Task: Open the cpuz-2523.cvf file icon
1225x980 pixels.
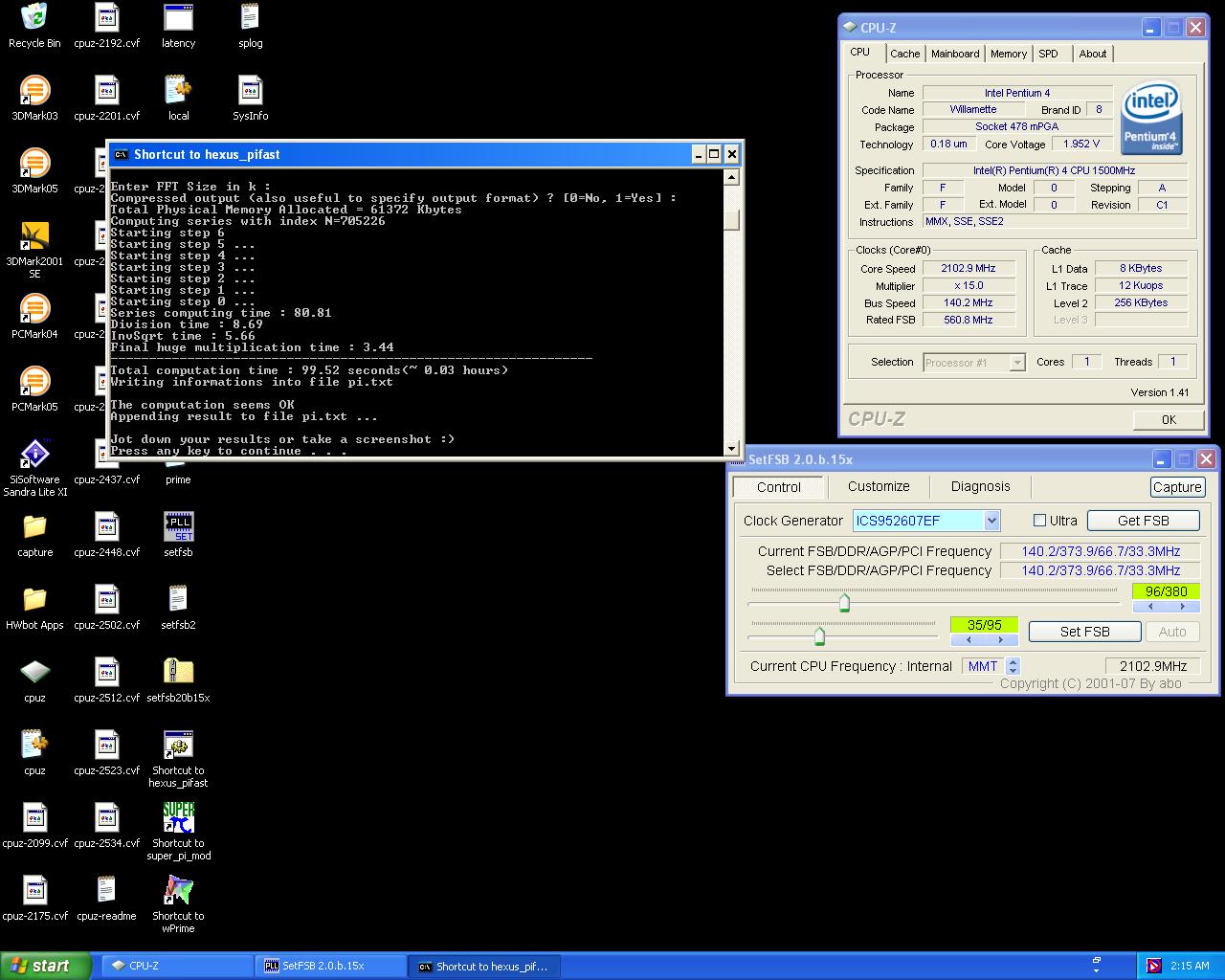Action: (106, 745)
